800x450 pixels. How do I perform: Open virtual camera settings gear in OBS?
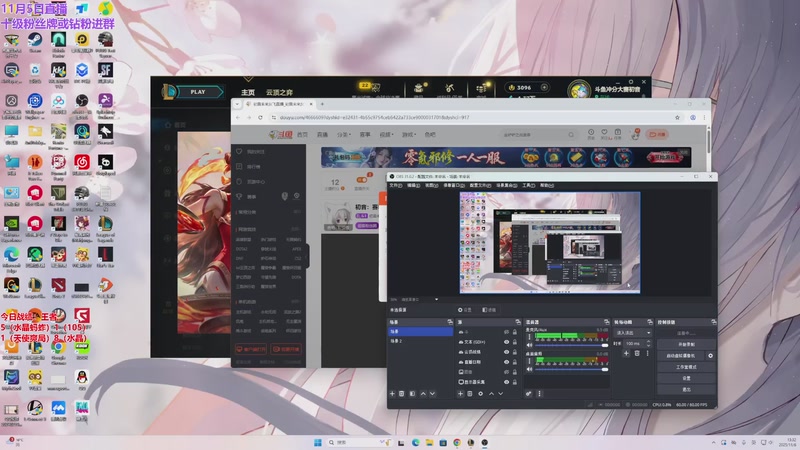710,356
